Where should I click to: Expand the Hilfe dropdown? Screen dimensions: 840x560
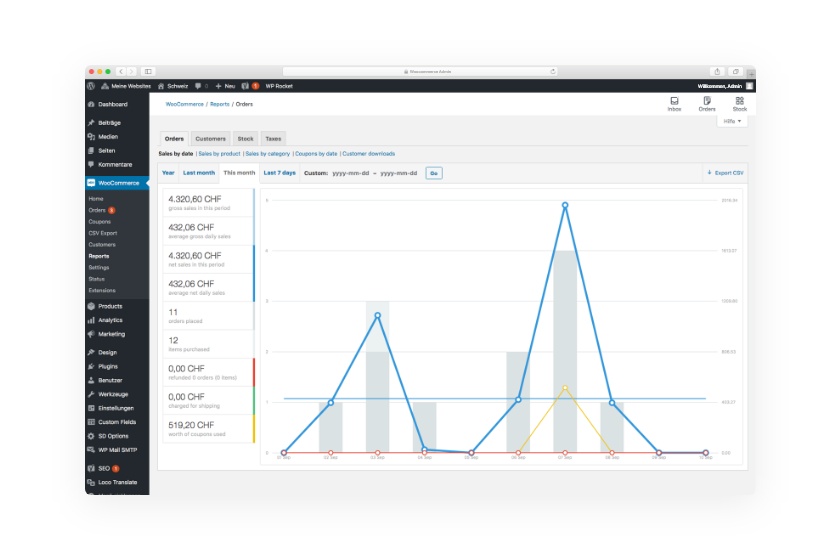pos(732,121)
